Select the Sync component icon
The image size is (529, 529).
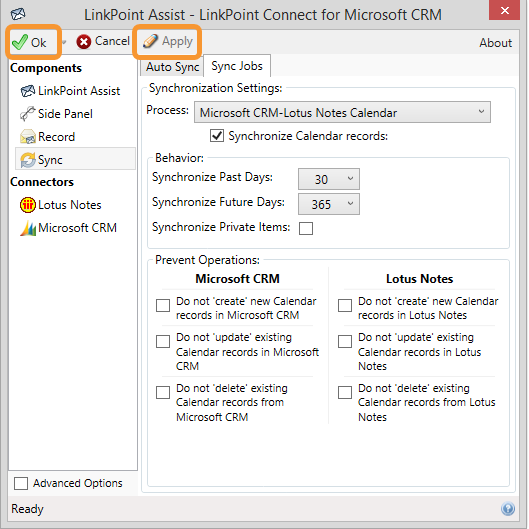(x=28, y=160)
